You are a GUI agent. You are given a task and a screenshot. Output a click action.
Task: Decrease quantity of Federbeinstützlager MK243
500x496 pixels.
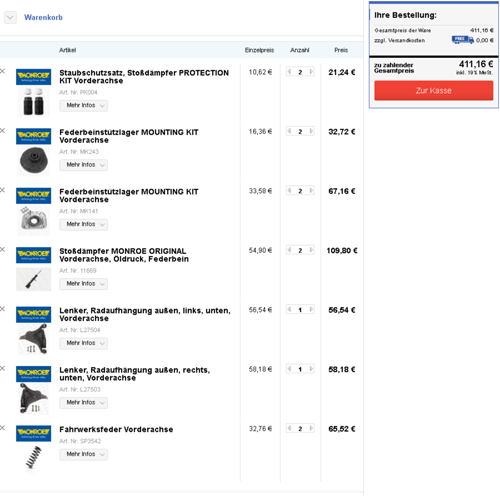coord(289,131)
